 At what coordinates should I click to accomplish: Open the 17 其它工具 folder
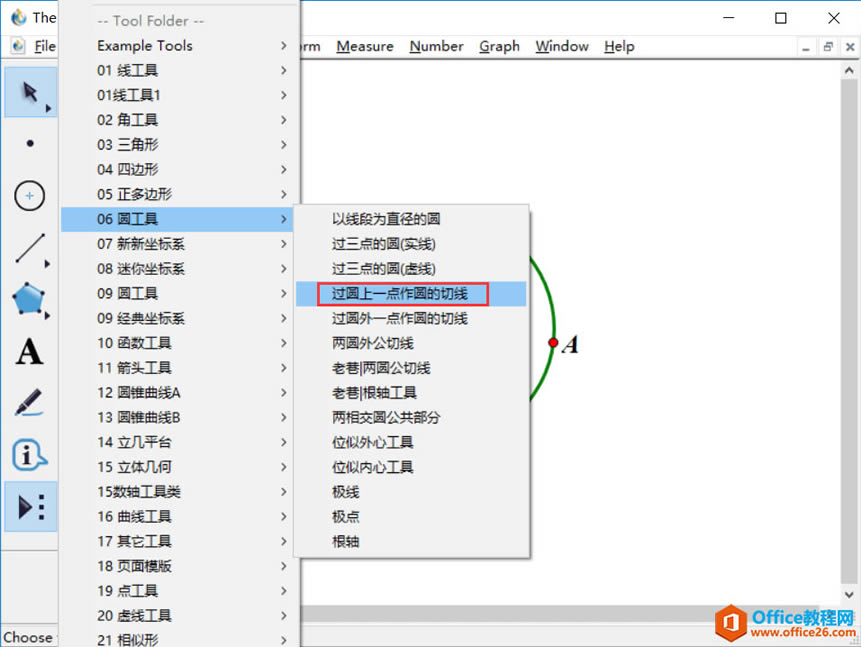177,541
